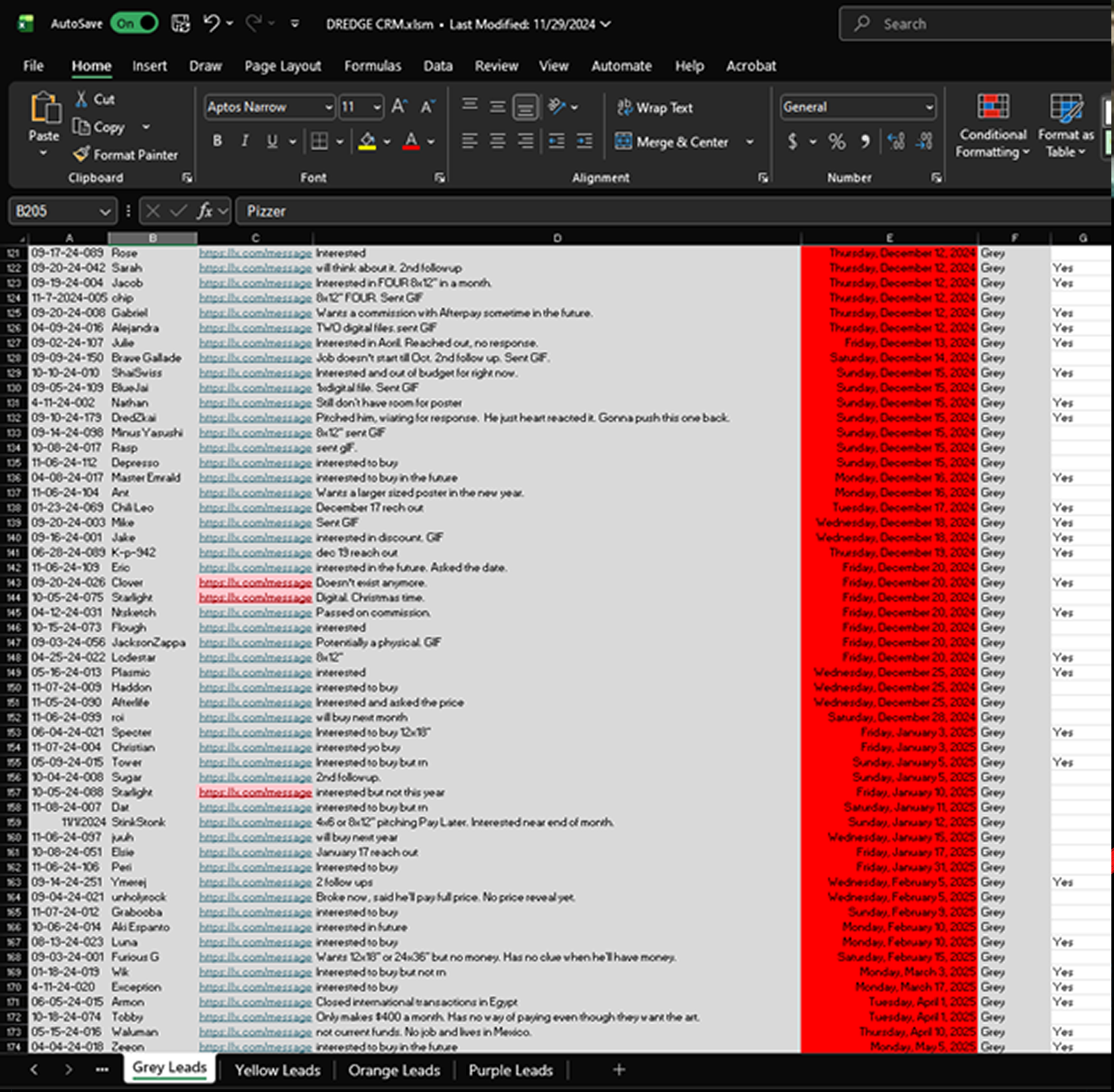Image resolution: width=1114 pixels, height=1092 pixels.
Task: Click the Increase Font Size icon
Action: [398, 107]
